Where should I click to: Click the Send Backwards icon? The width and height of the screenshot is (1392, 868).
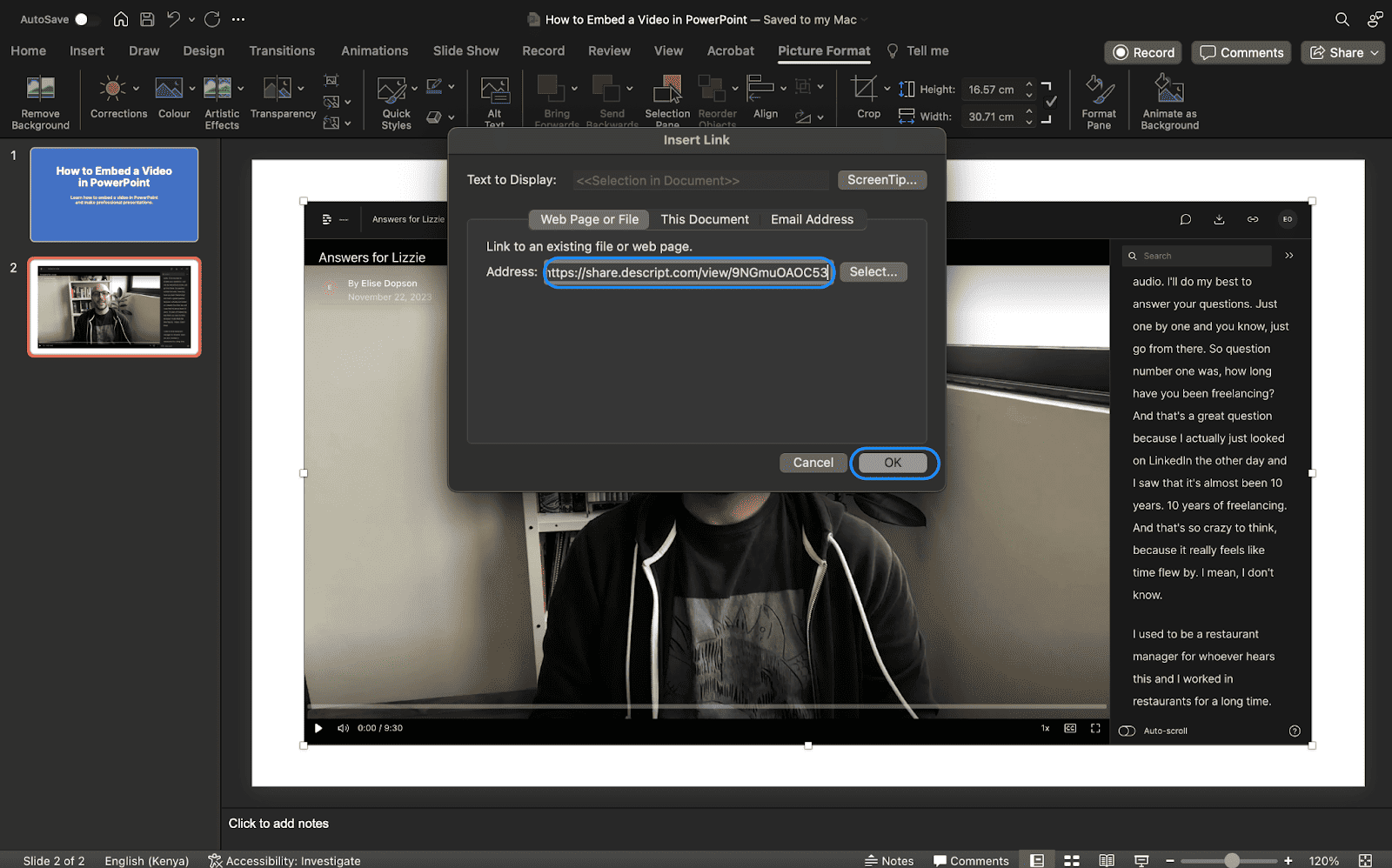click(606, 90)
